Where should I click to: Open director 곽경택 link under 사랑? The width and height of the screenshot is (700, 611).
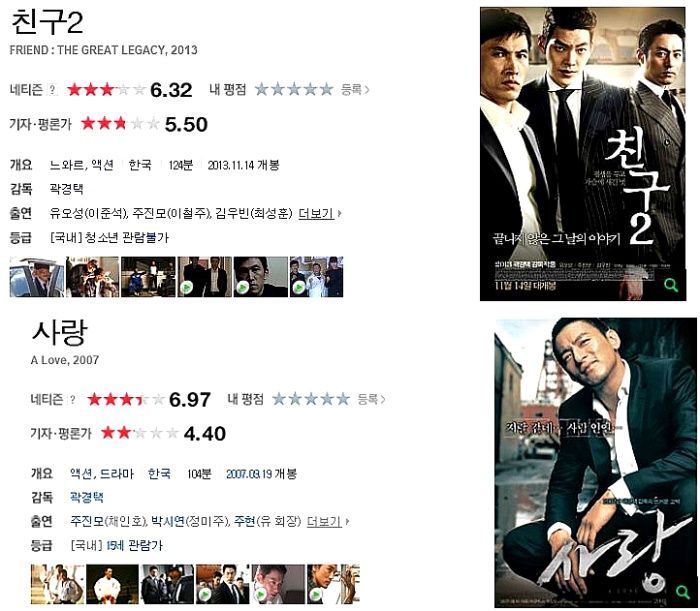click(87, 498)
